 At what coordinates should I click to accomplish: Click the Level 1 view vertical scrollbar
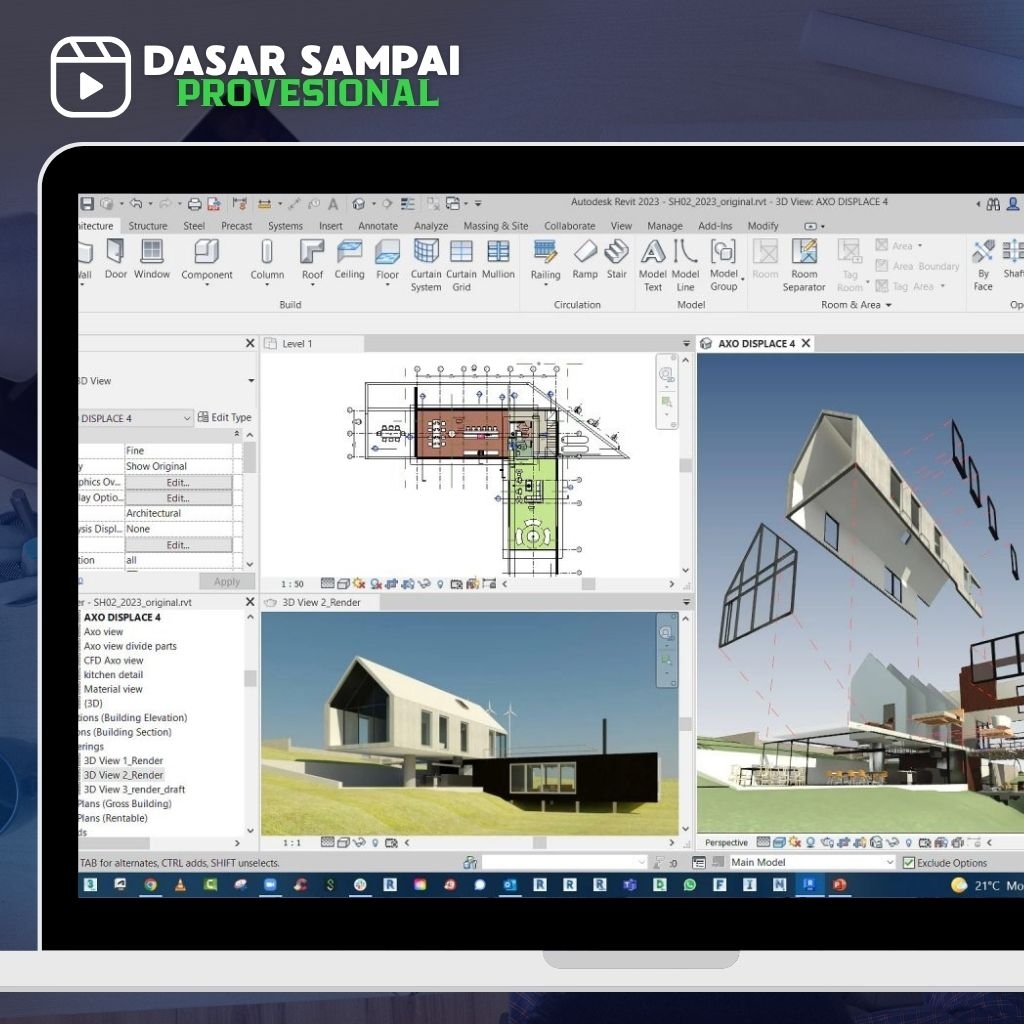pos(686,465)
